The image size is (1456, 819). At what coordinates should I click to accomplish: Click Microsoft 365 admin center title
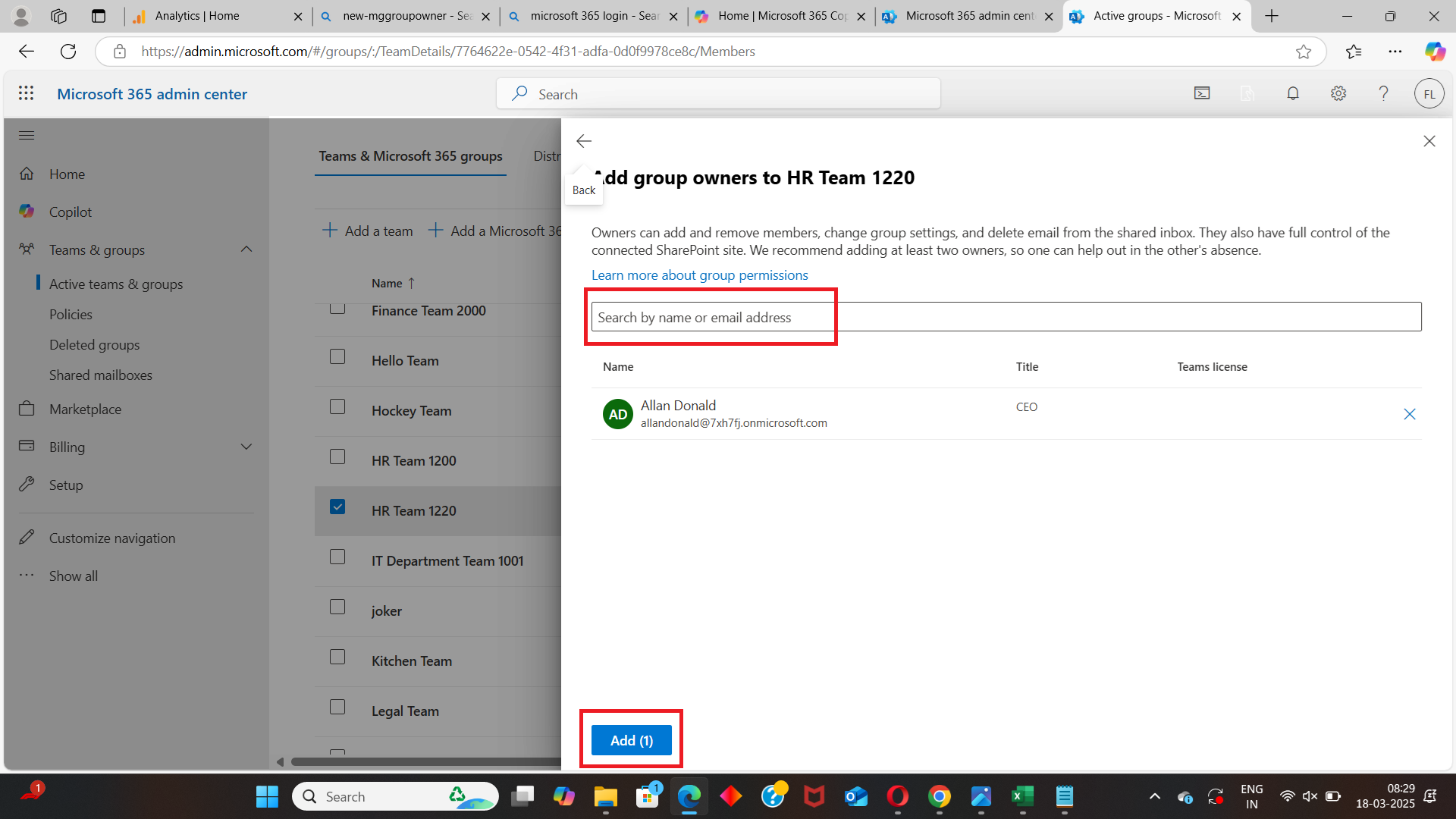click(x=152, y=94)
